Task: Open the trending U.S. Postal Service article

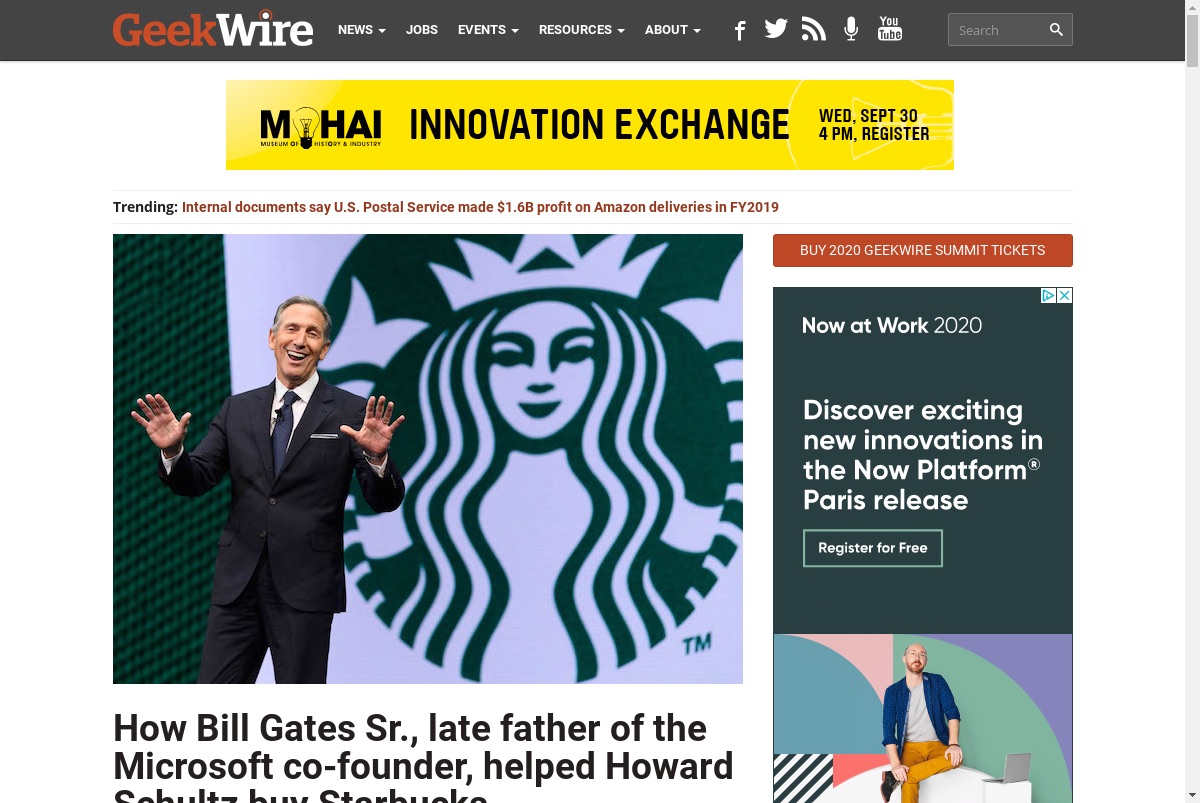Action: coord(480,207)
